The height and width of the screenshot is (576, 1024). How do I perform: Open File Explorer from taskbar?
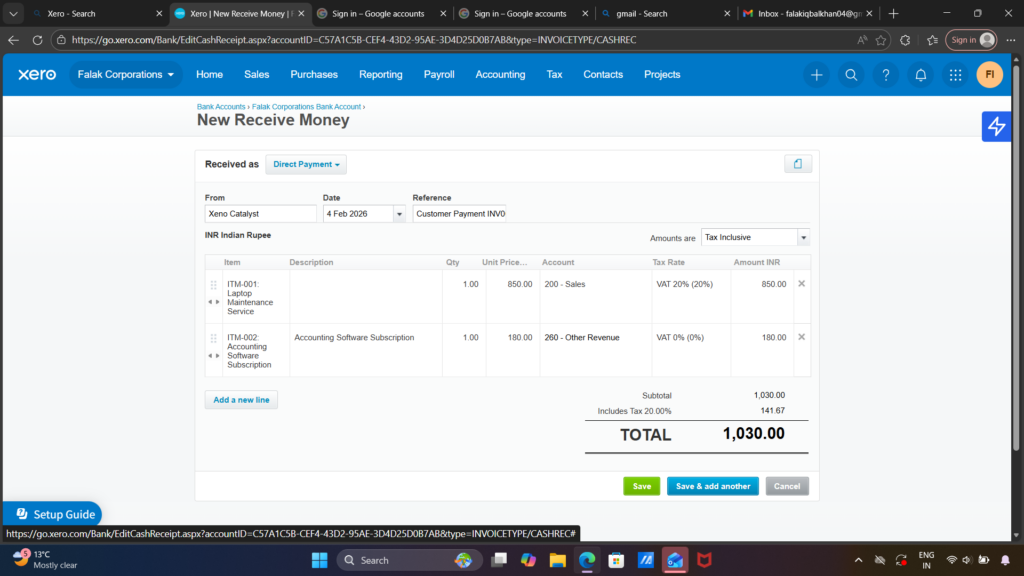(x=557, y=560)
